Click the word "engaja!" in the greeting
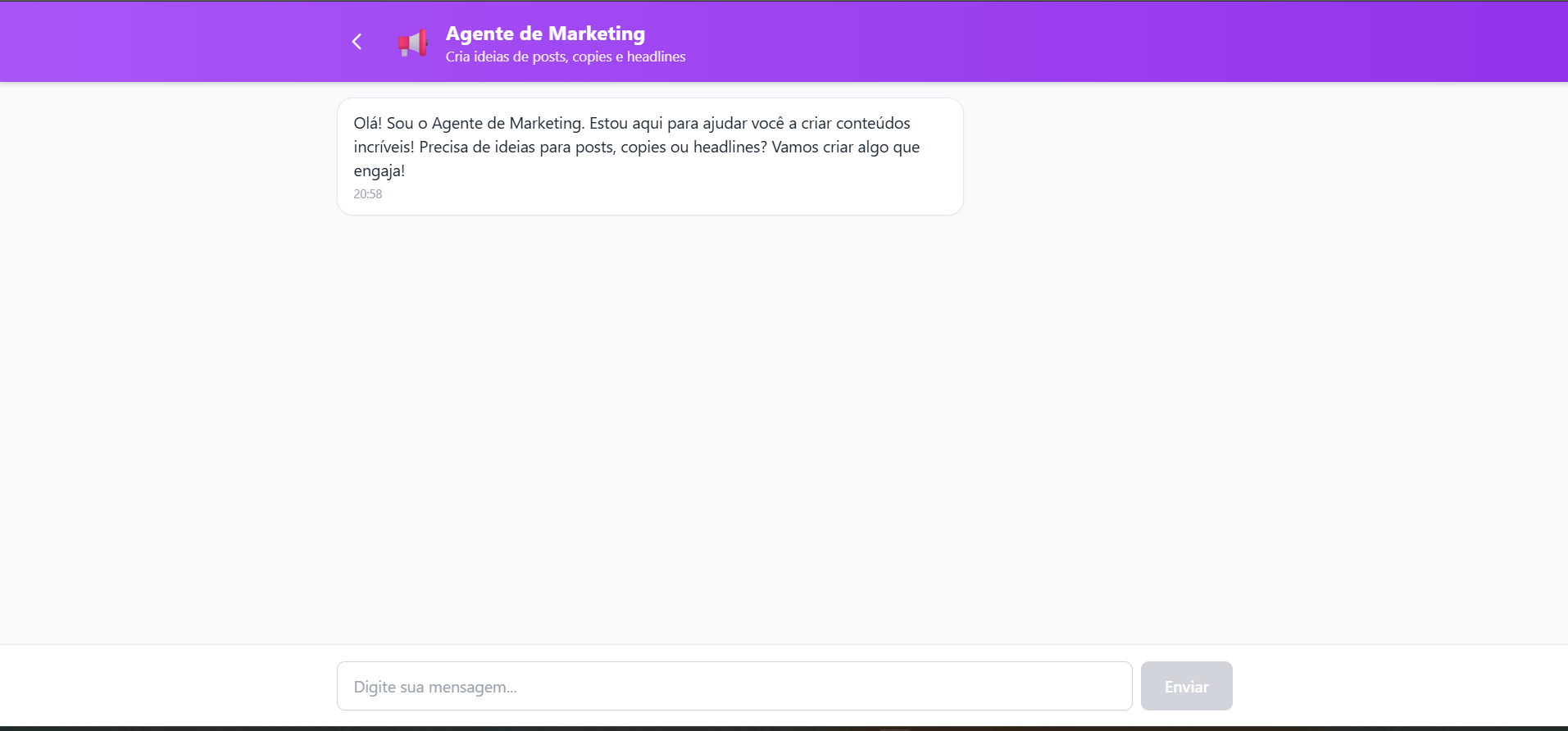Image resolution: width=1568 pixels, height=731 pixels. click(x=380, y=170)
